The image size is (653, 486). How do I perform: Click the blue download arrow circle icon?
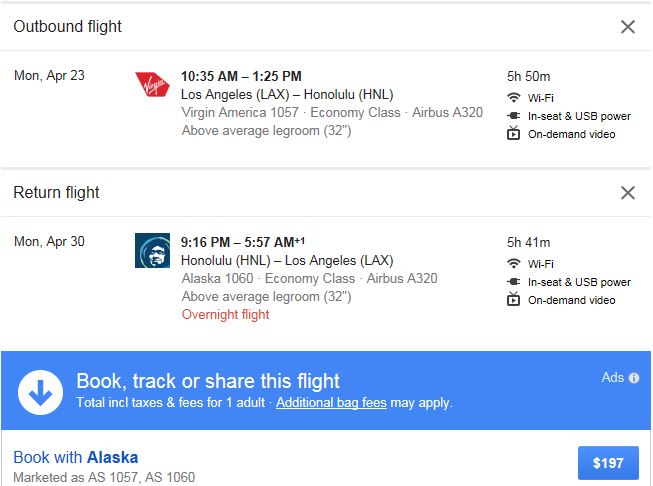click(x=40, y=393)
